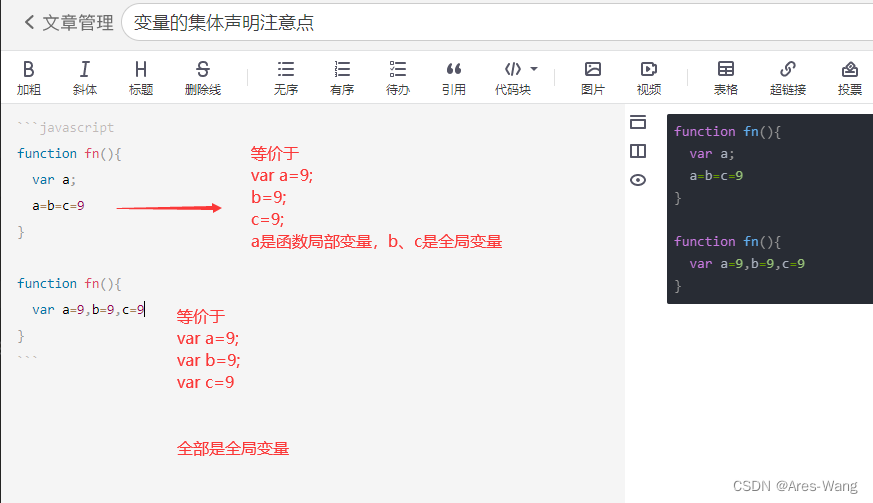Insert unordered list (无序)
The height and width of the screenshot is (503, 873).
[x=286, y=77]
